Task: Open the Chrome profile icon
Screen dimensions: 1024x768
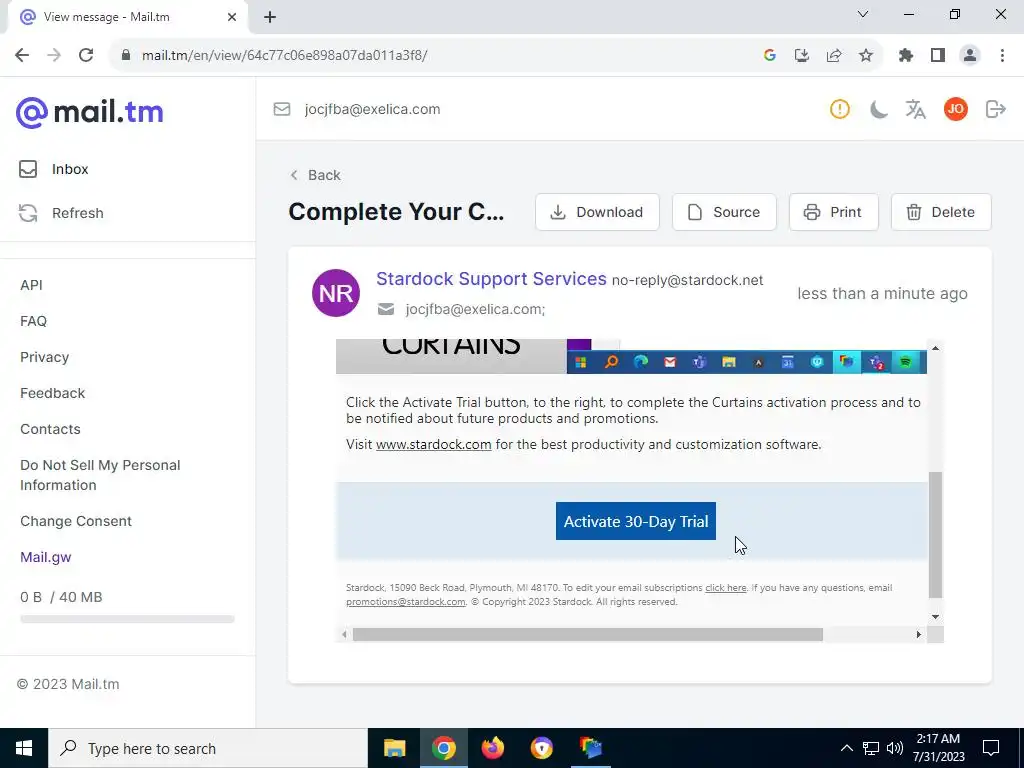Action: click(x=970, y=56)
